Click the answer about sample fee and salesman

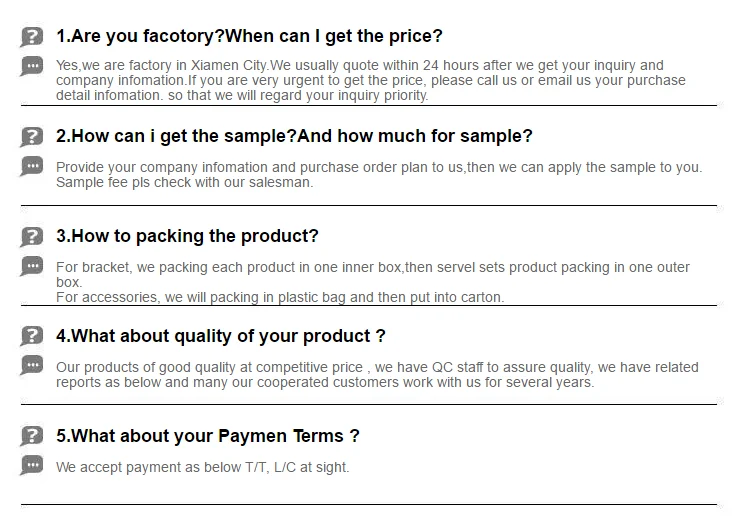pyautogui.click(x=378, y=175)
